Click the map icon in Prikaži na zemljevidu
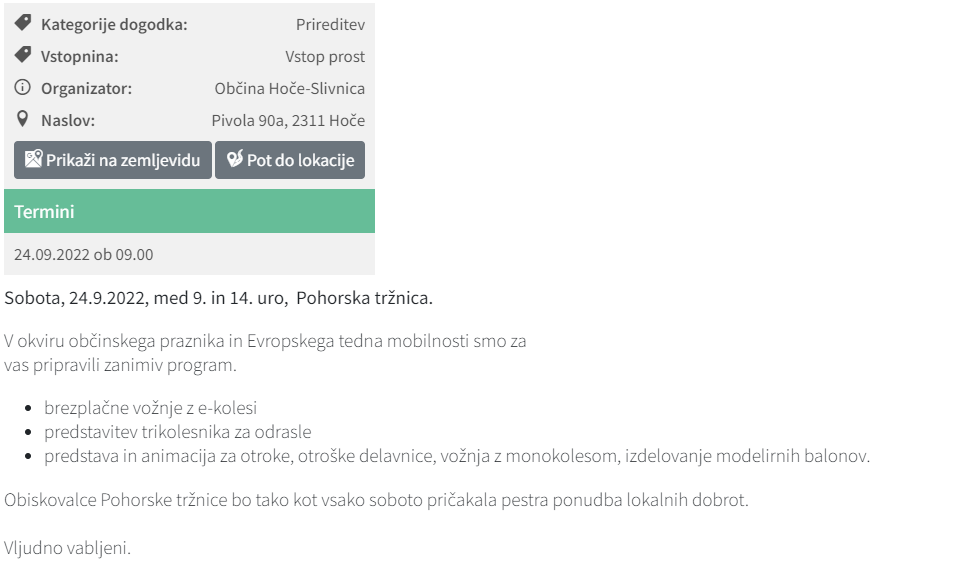Viewport: 958px width, 567px height. (34, 159)
